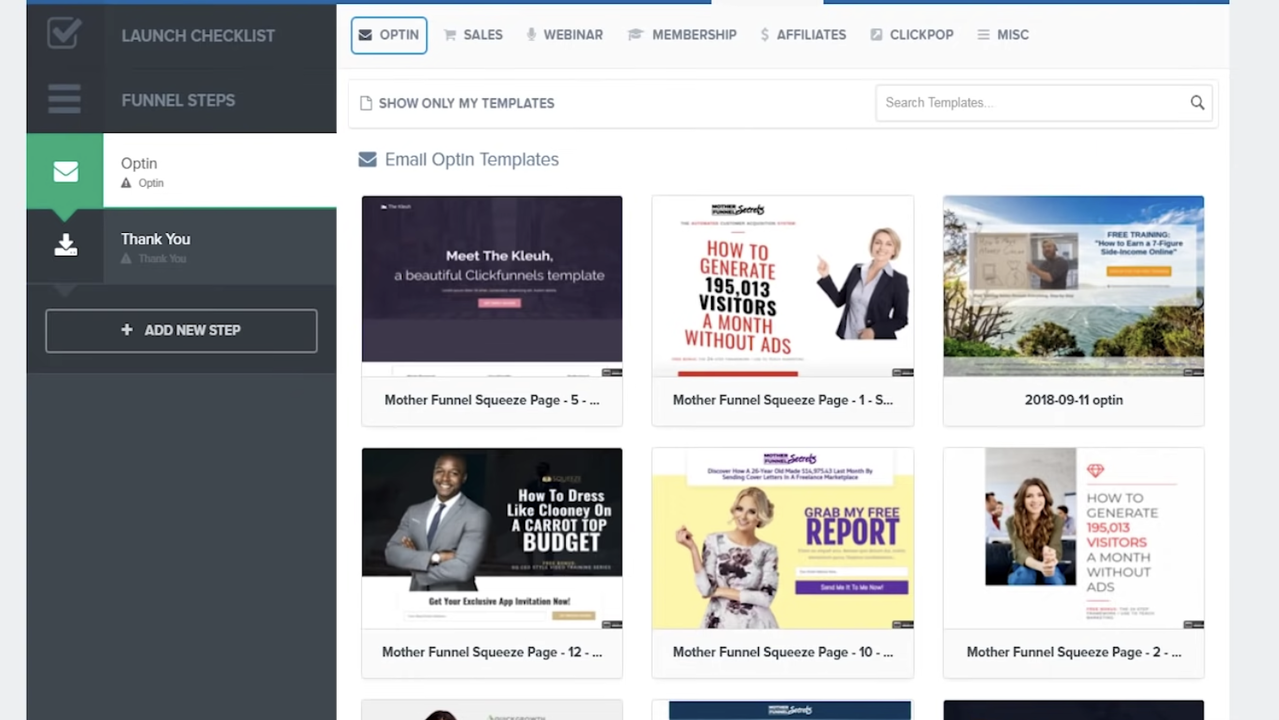The image size is (1279, 720).
Task: Click the ADD NEW STEP button
Action: [181, 330]
